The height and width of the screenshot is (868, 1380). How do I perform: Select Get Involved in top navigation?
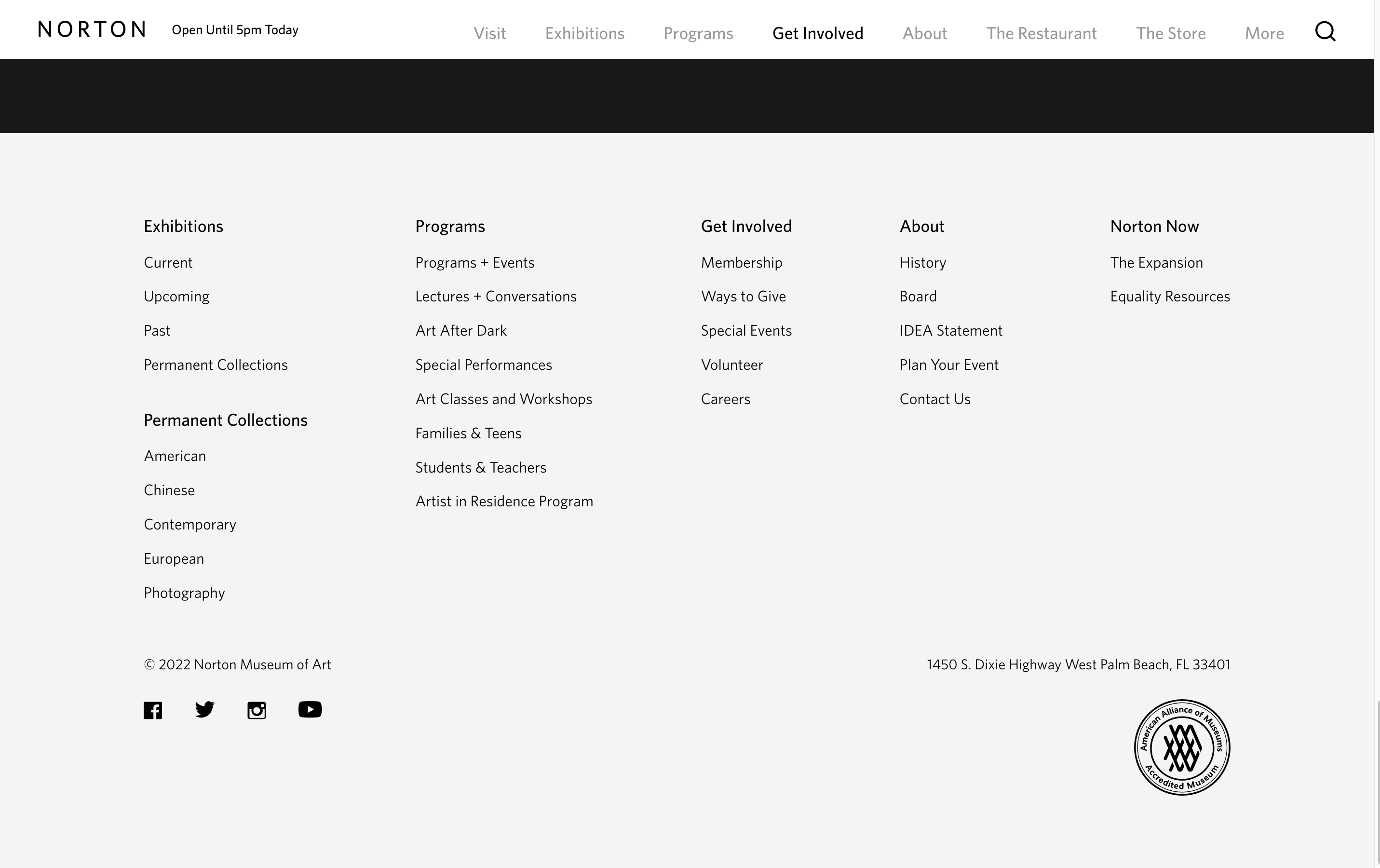[817, 33]
